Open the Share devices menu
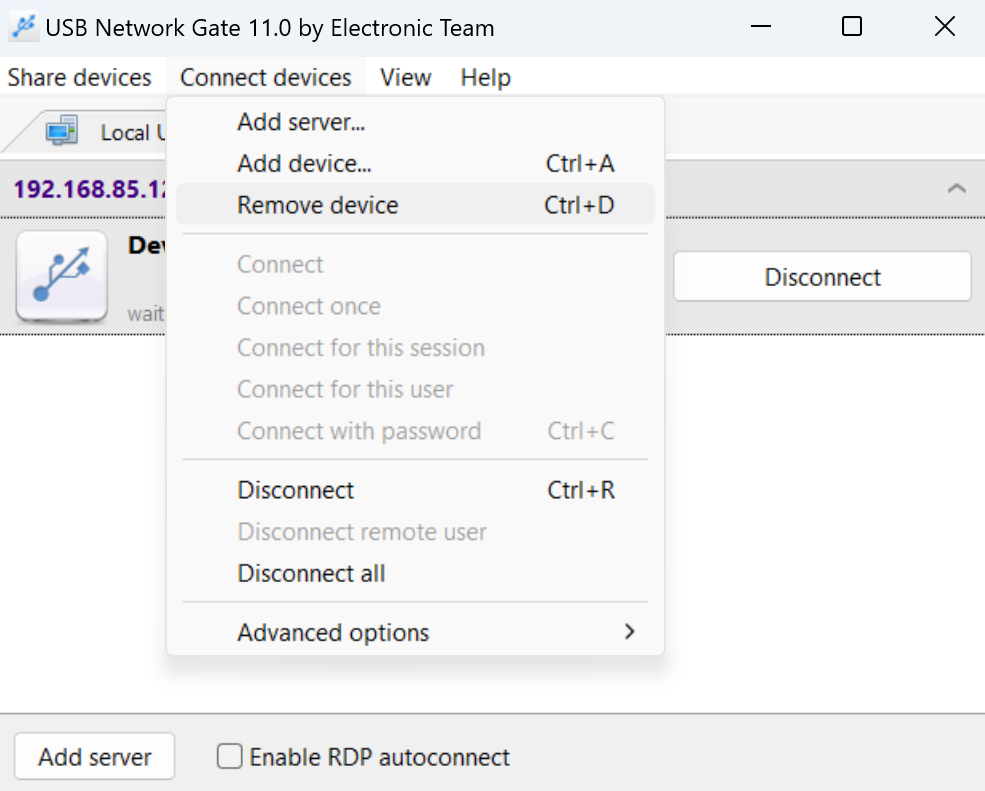Viewport: 985px width, 791px height. (x=80, y=77)
